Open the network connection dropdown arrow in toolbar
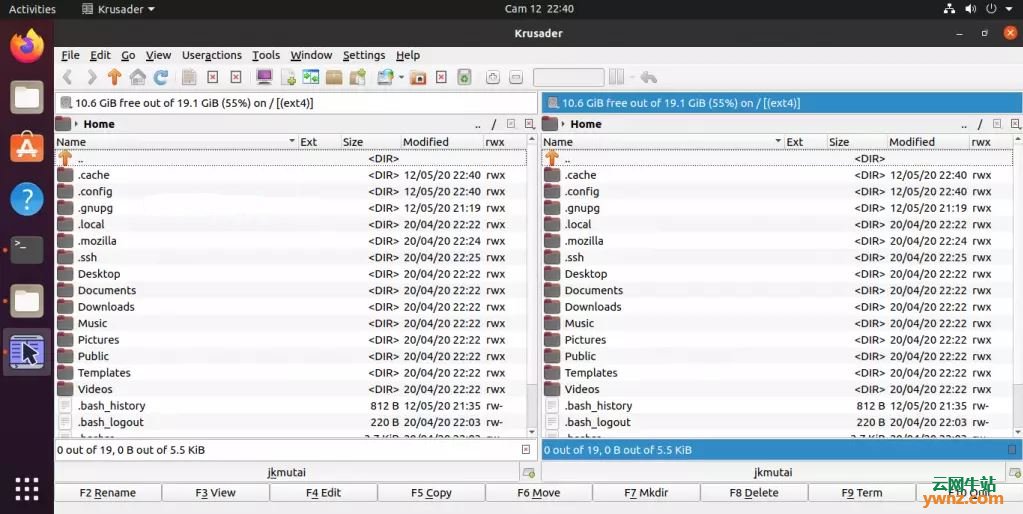The height and width of the screenshot is (514, 1023). tap(401, 78)
